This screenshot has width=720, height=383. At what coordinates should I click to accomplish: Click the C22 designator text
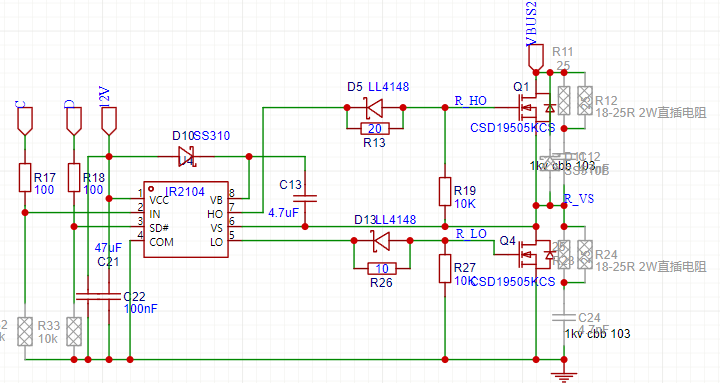[x=135, y=297]
